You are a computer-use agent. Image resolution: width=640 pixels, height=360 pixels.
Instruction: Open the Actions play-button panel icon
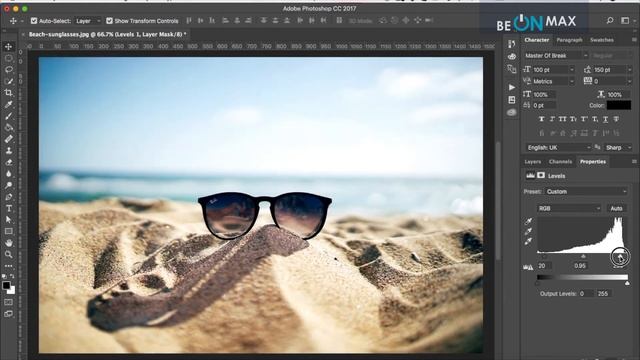[x=512, y=87]
